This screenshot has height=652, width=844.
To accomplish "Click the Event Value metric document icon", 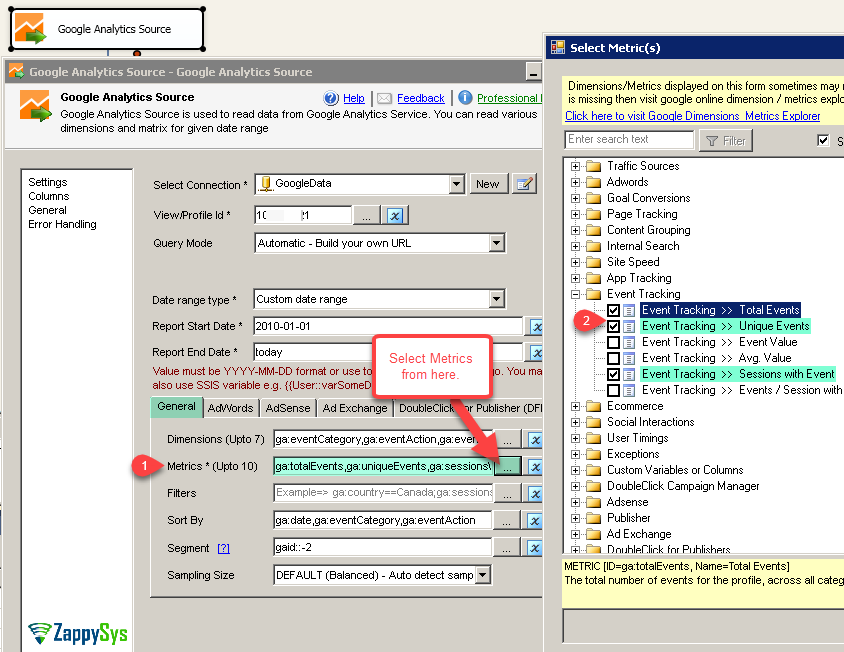I will click(x=629, y=342).
